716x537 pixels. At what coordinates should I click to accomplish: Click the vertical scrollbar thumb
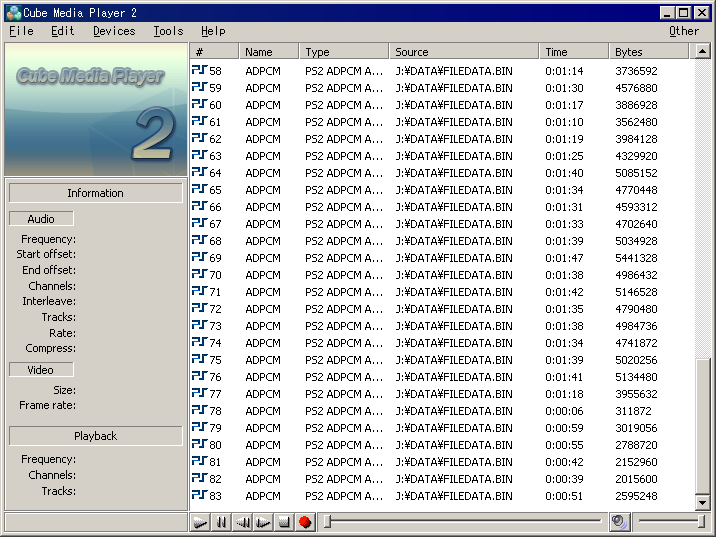702,426
